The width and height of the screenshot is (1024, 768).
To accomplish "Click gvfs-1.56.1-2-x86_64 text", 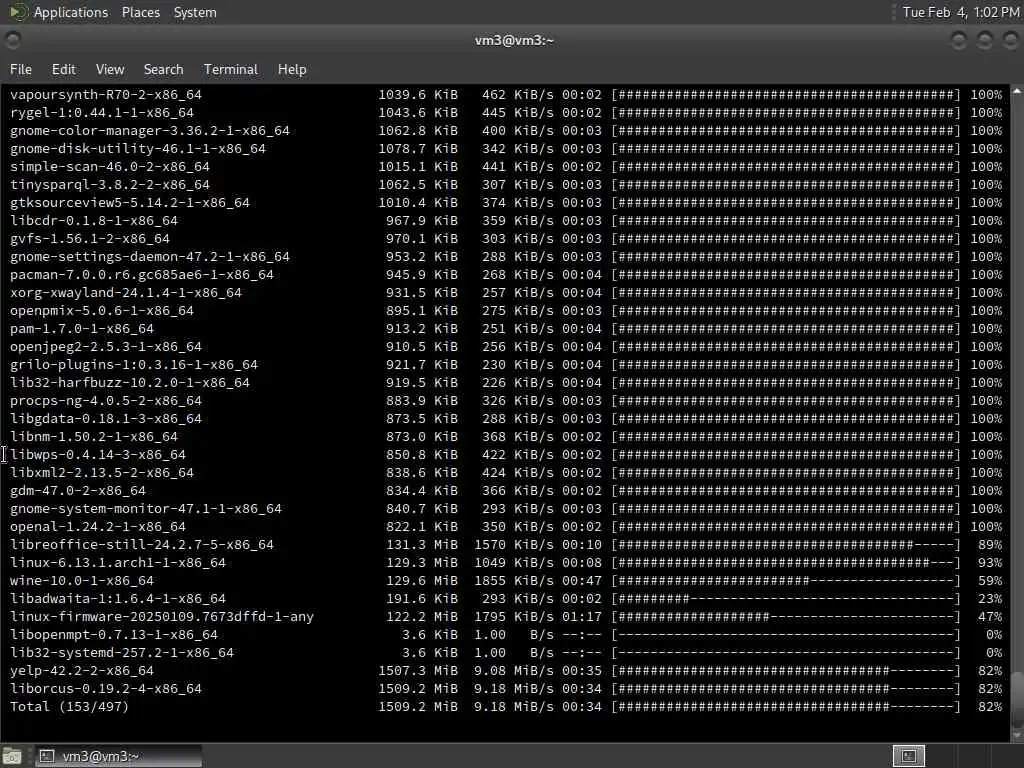I will coord(89,238).
